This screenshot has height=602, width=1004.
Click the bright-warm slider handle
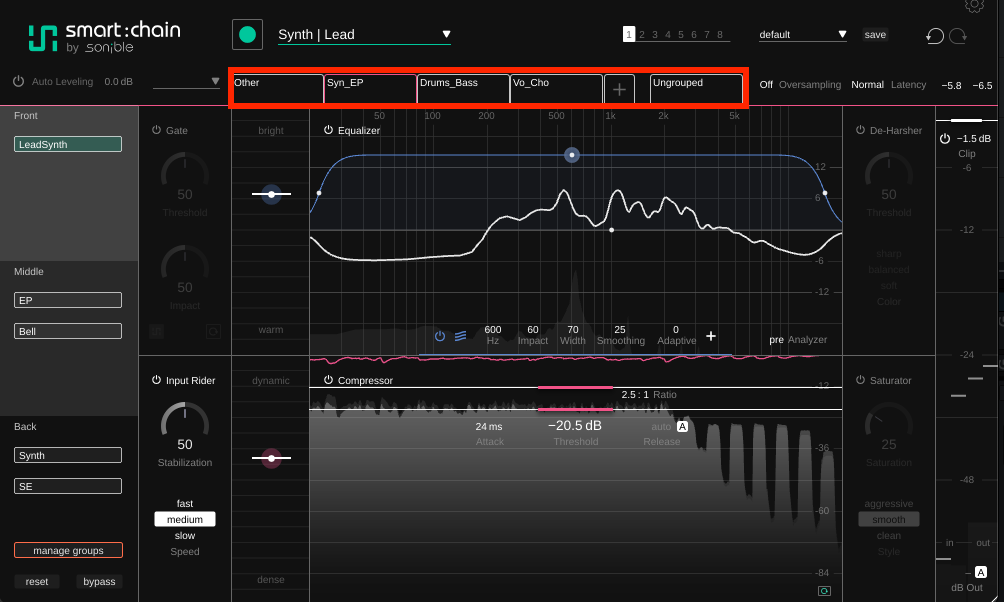point(271,194)
